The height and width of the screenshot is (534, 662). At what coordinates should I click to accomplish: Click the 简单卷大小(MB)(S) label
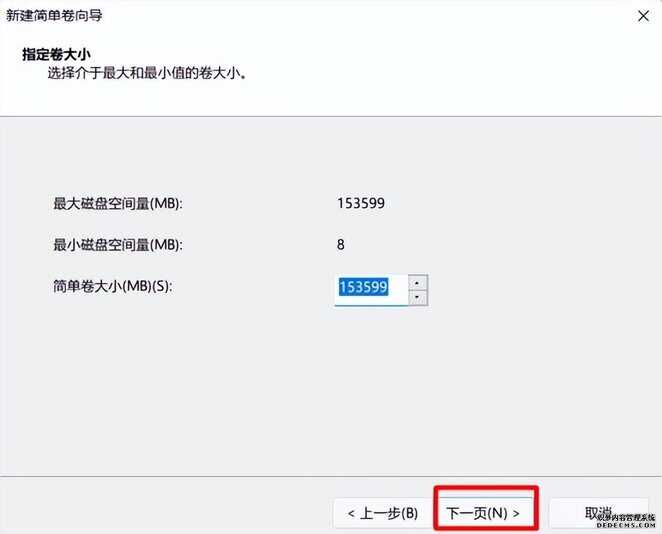[112, 286]
